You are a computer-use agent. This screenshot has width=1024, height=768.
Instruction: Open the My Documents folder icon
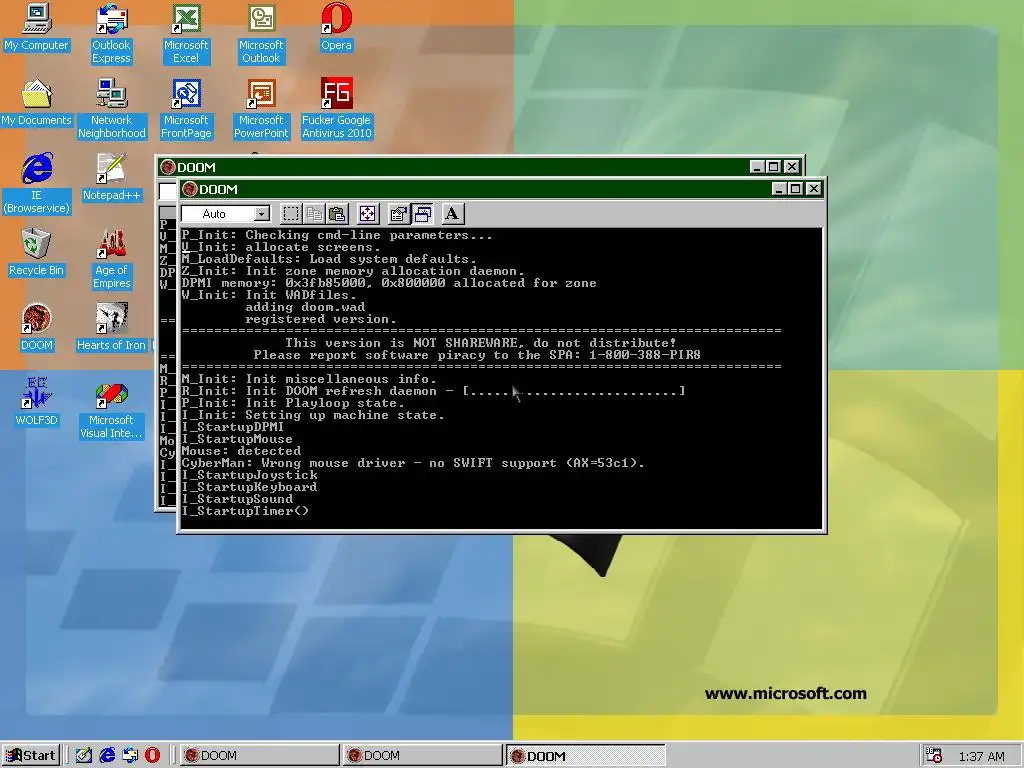tap(37, 103)
